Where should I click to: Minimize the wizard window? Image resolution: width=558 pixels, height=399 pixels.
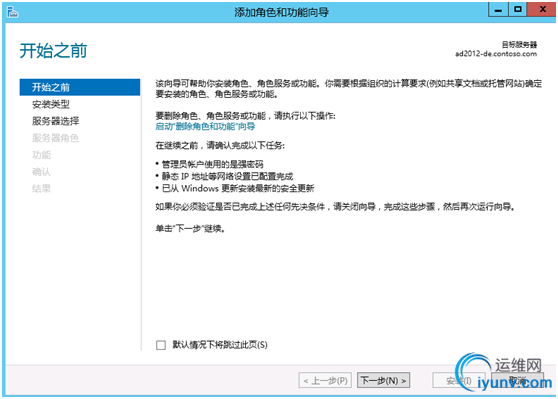(498, 10)
